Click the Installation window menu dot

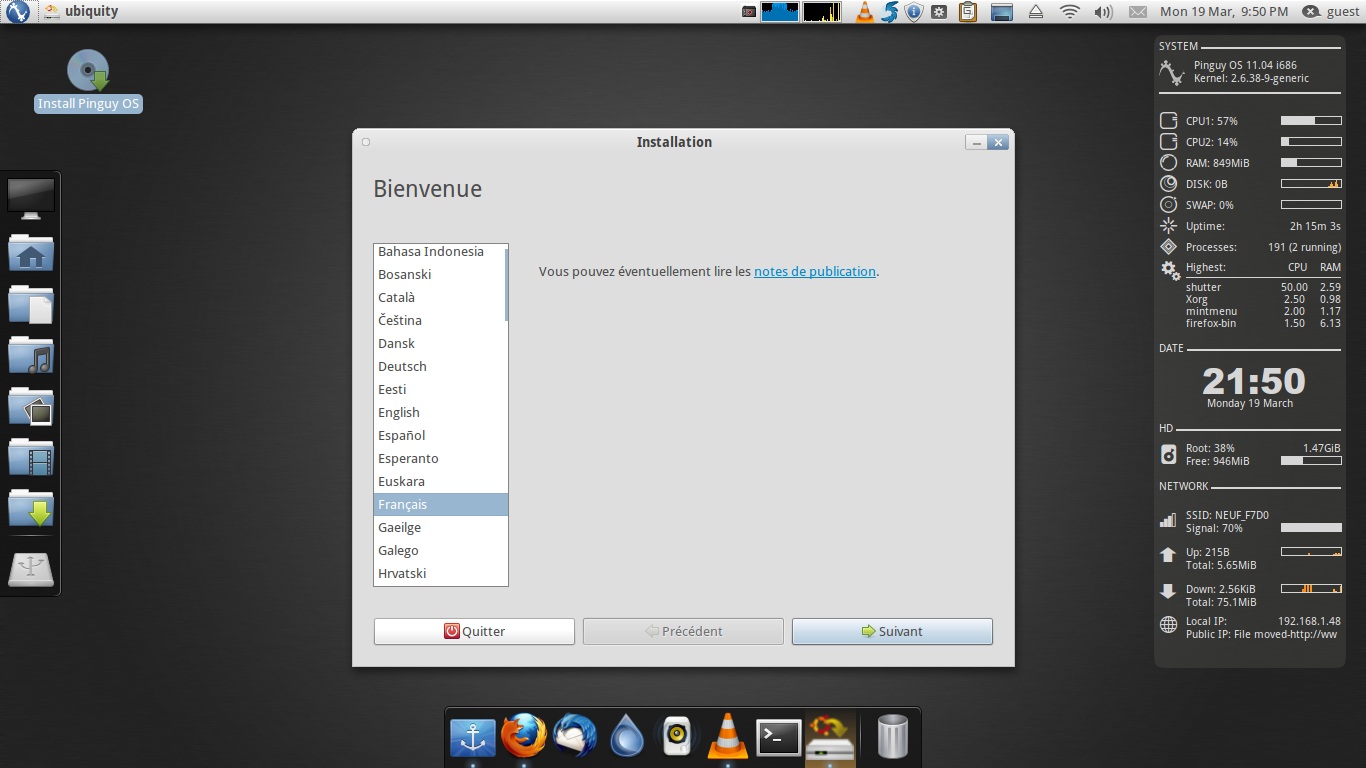366,142
